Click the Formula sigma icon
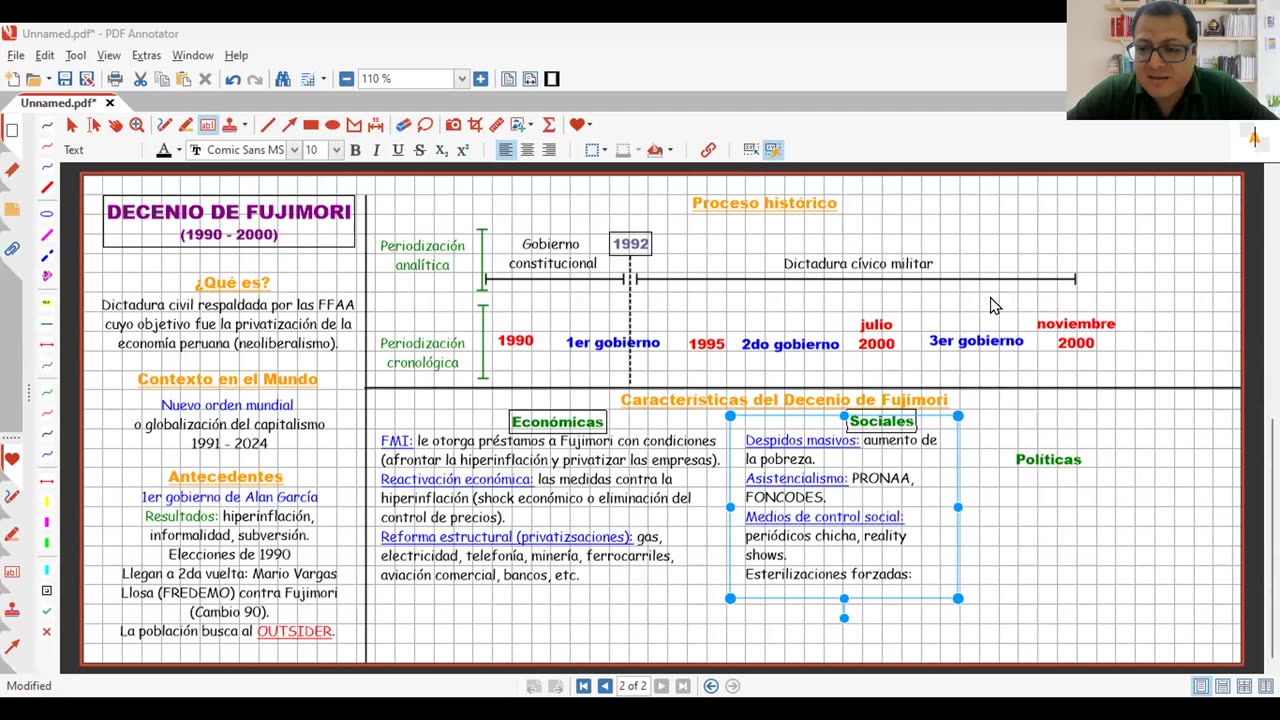 548,125
